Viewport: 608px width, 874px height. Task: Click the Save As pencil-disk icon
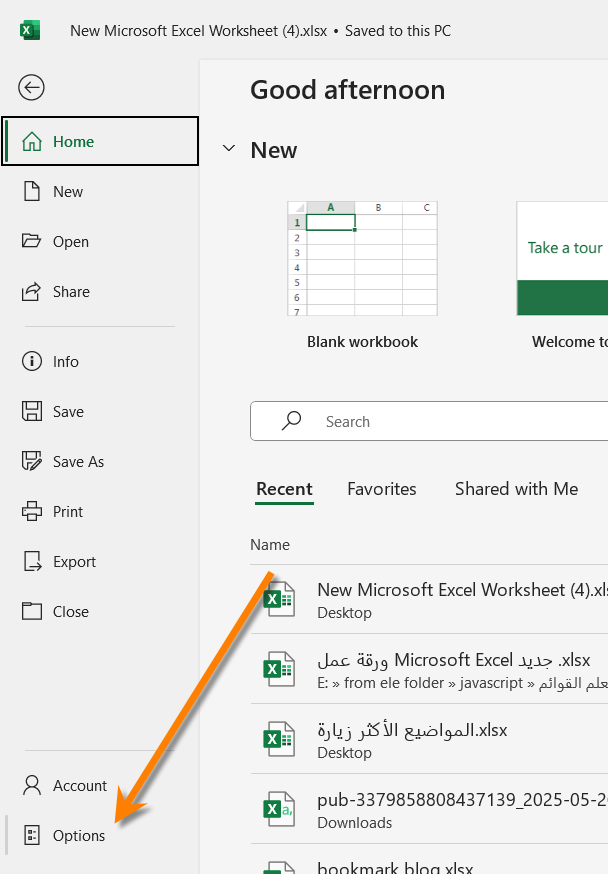click(32, 461)
